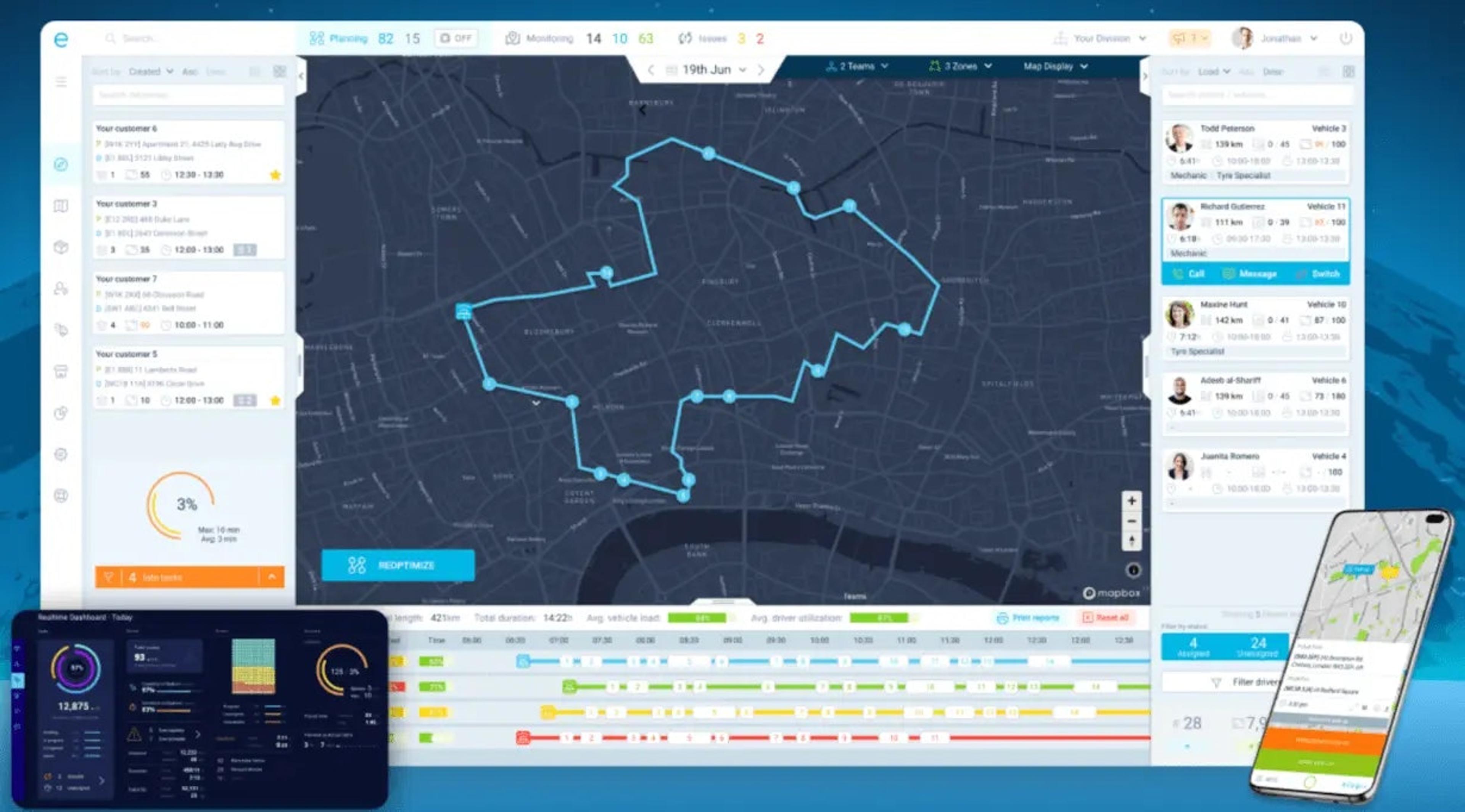The width and height of the screenshot is (1465, 812).
Task: Select the 4 Assigned status filter
Action: [1193, 646]
